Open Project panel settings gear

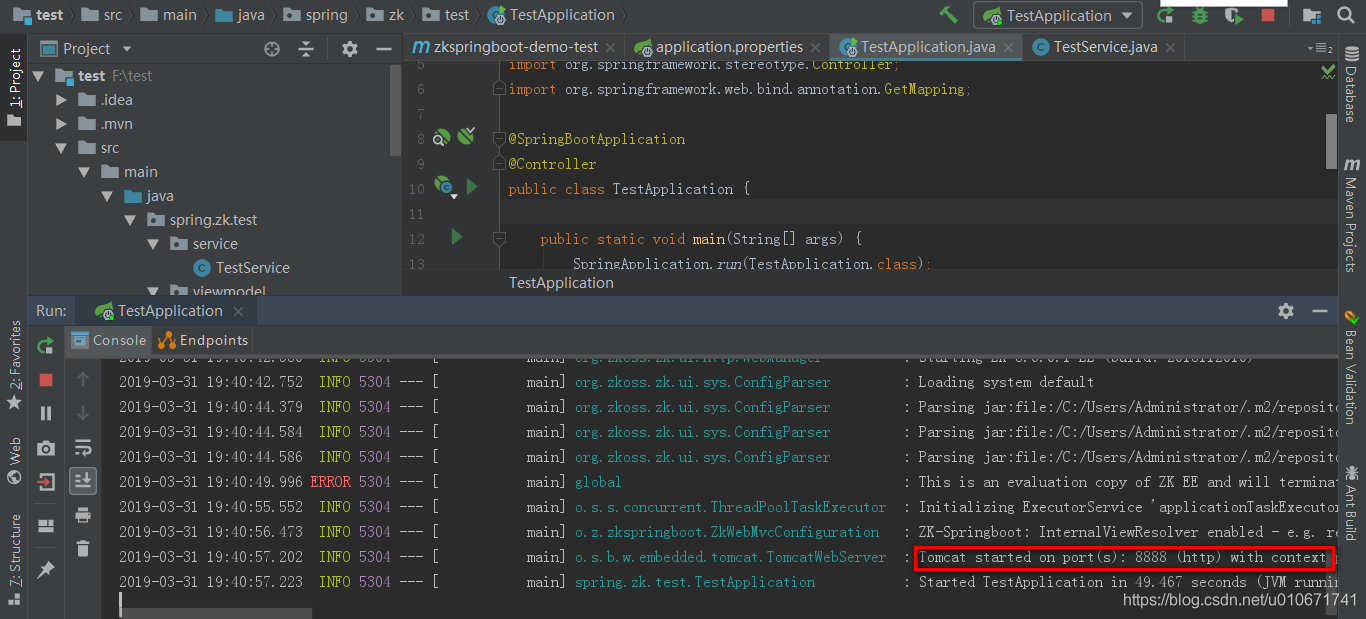pos(349,49)
